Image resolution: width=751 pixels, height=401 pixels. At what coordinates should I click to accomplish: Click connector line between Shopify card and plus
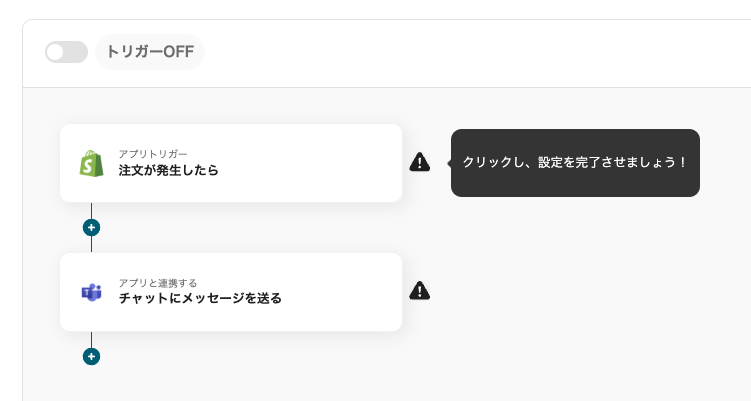[x=91, y=210]
